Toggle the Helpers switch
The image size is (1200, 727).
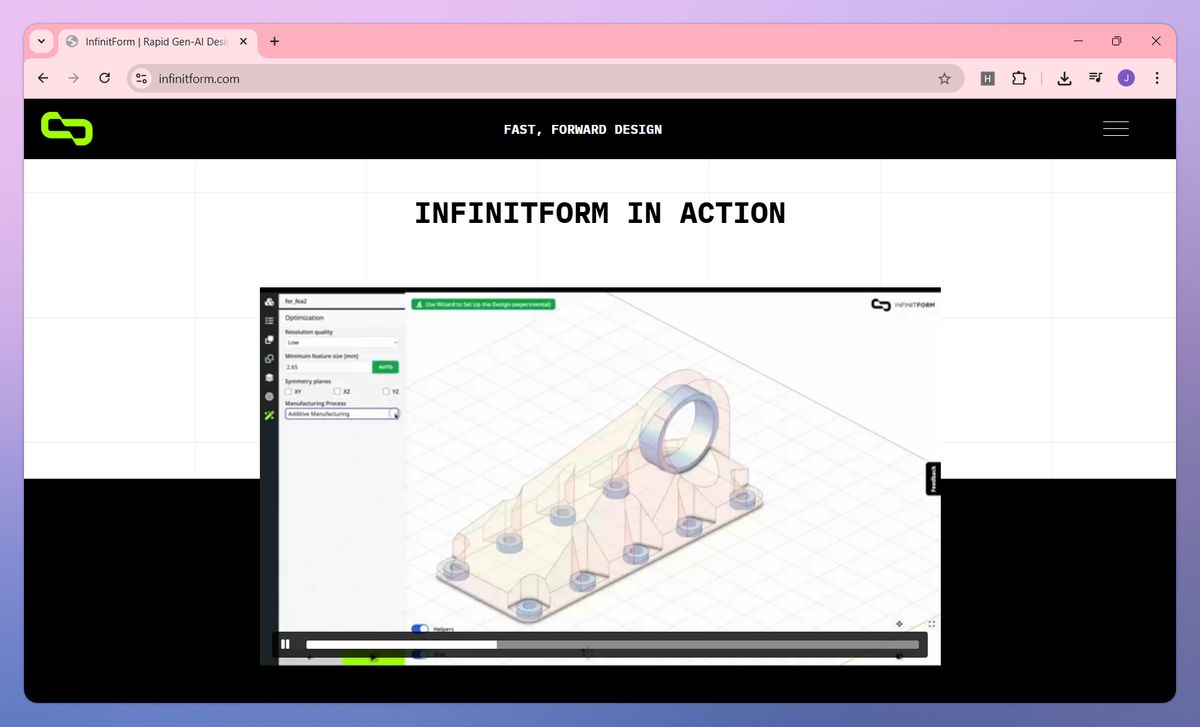click(420, 629)
